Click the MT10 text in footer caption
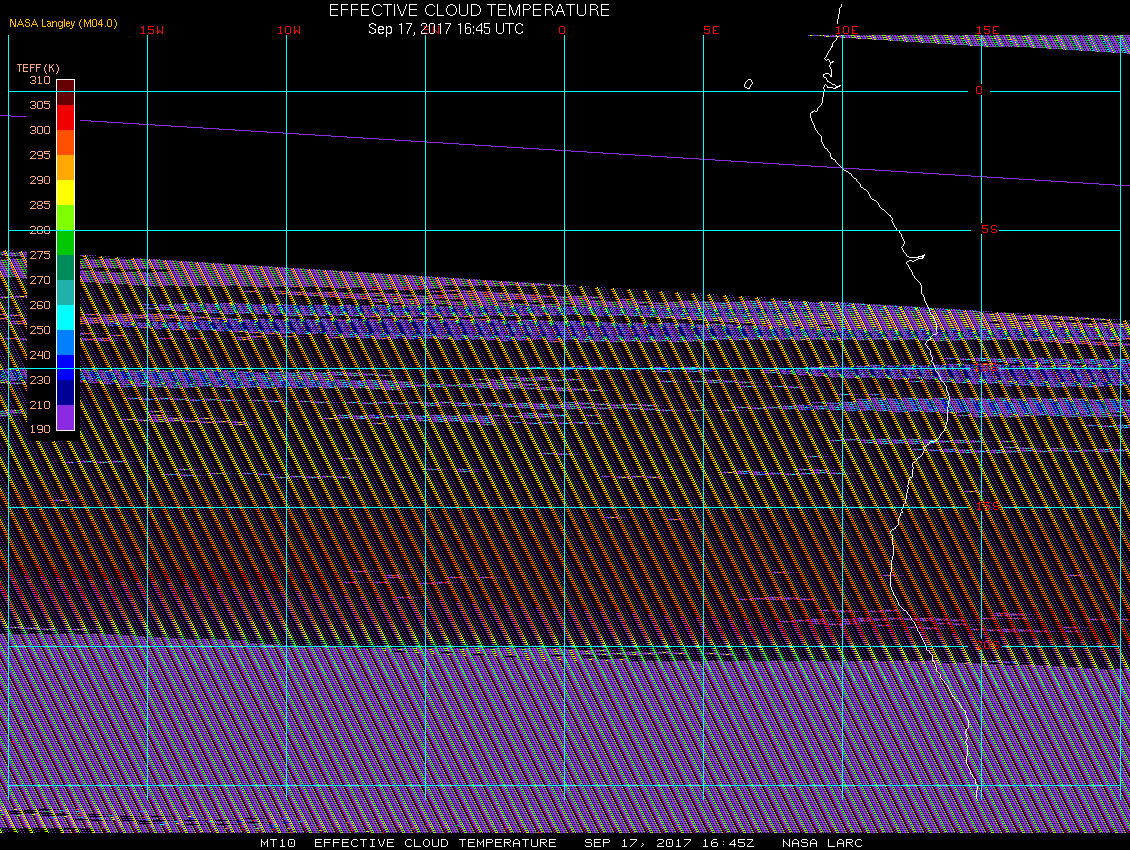The height and width of the screenshot is (850, 1130). pos(277,843)
